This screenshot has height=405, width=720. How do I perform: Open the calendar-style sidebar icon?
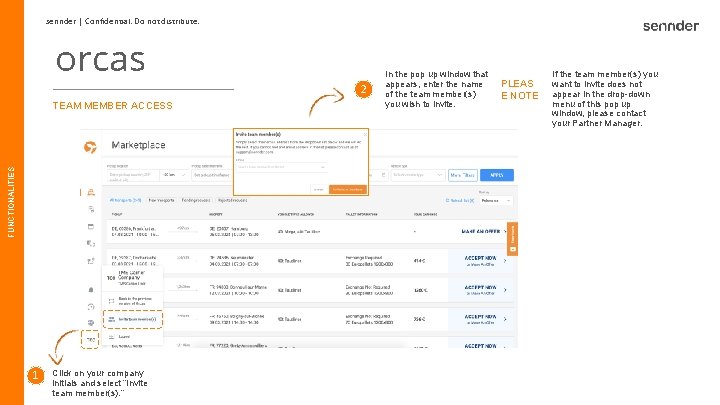[x=90, y=226]
